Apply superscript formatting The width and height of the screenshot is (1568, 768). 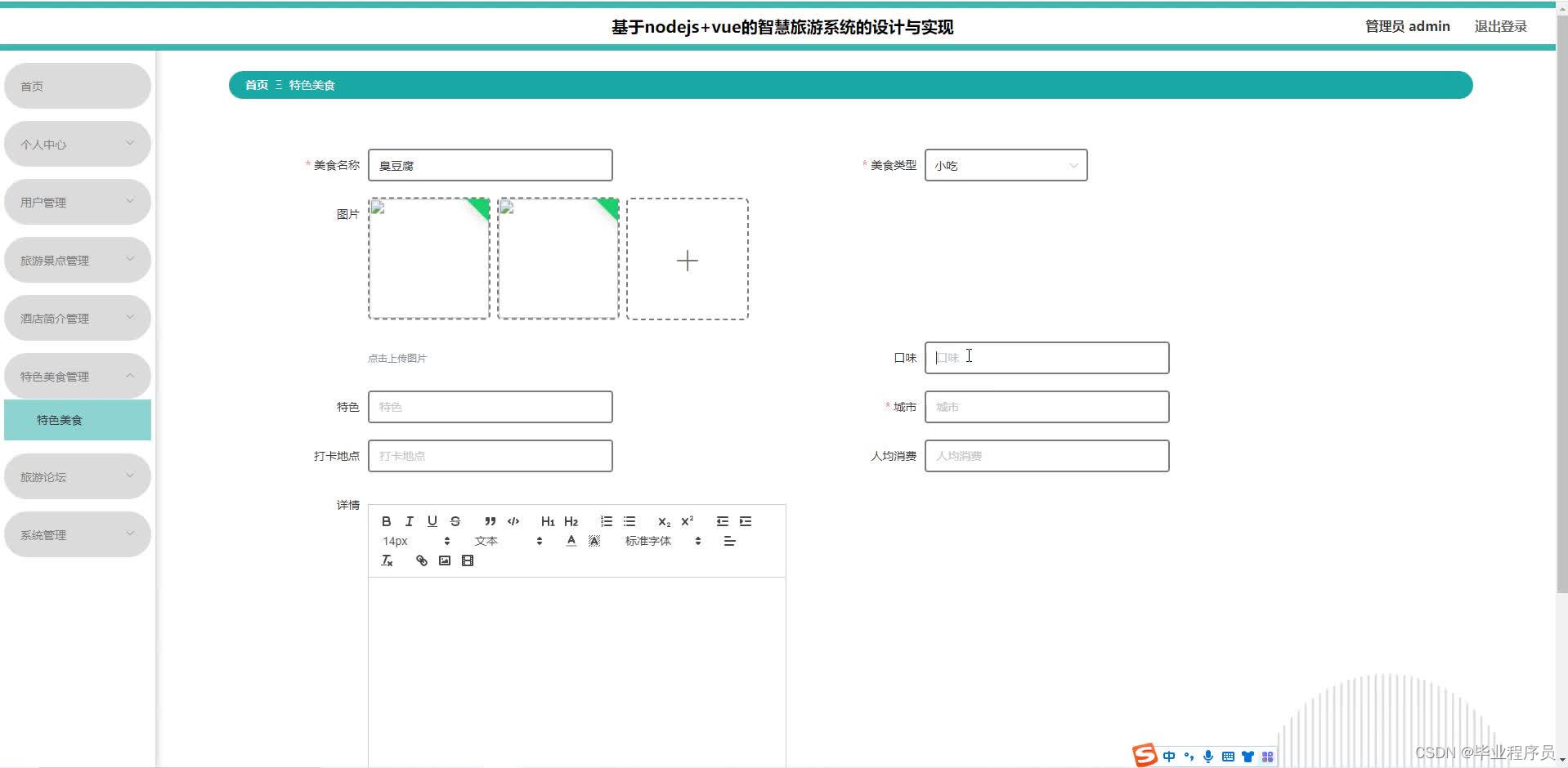(687, 521)
